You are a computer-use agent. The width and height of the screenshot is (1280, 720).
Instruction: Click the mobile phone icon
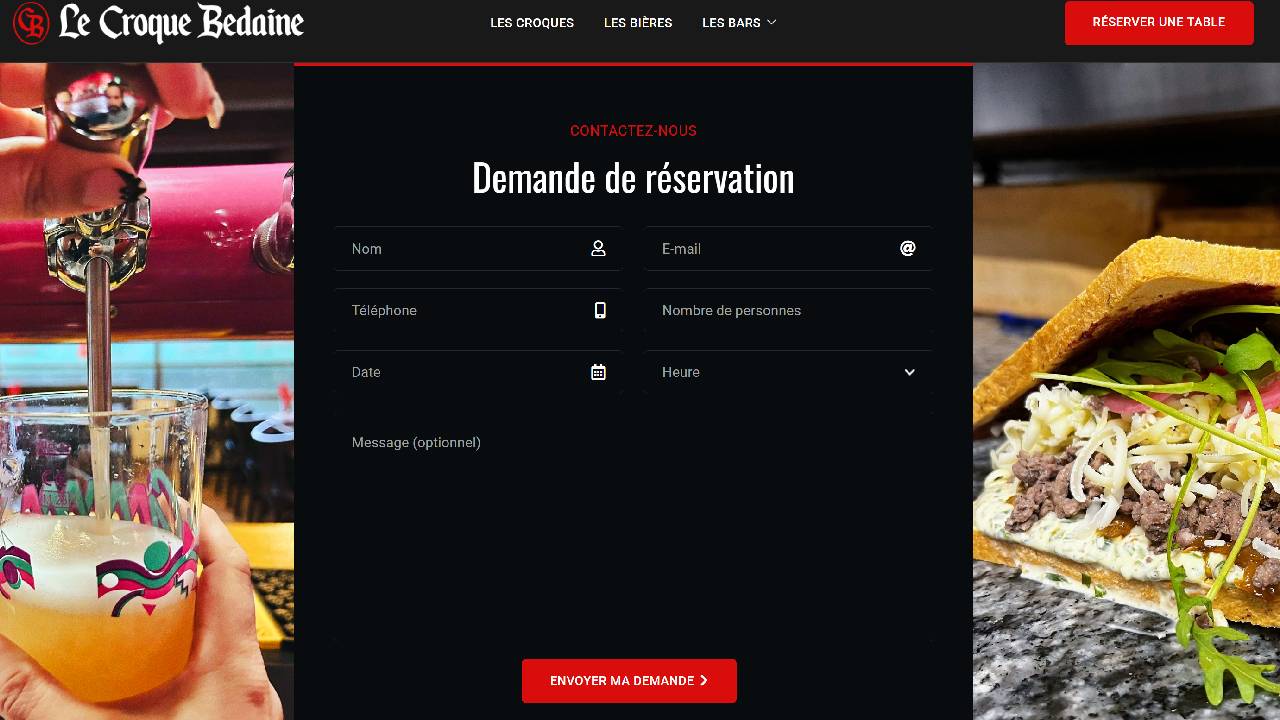[x=600, y=311]
